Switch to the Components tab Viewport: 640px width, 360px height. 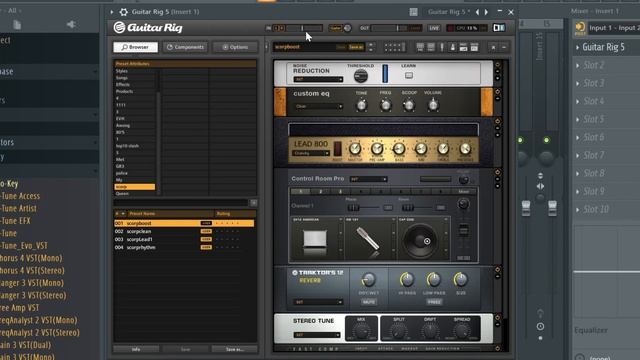click(185, 47)
